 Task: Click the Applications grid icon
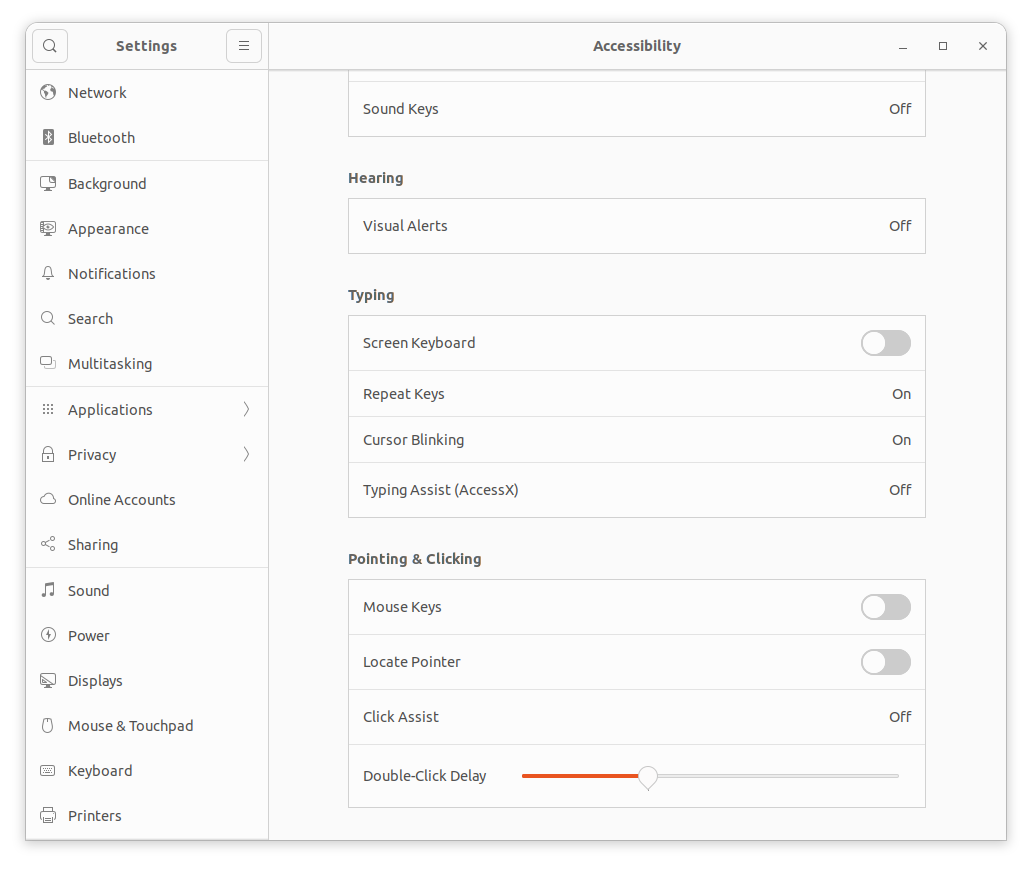click(48, 409)
